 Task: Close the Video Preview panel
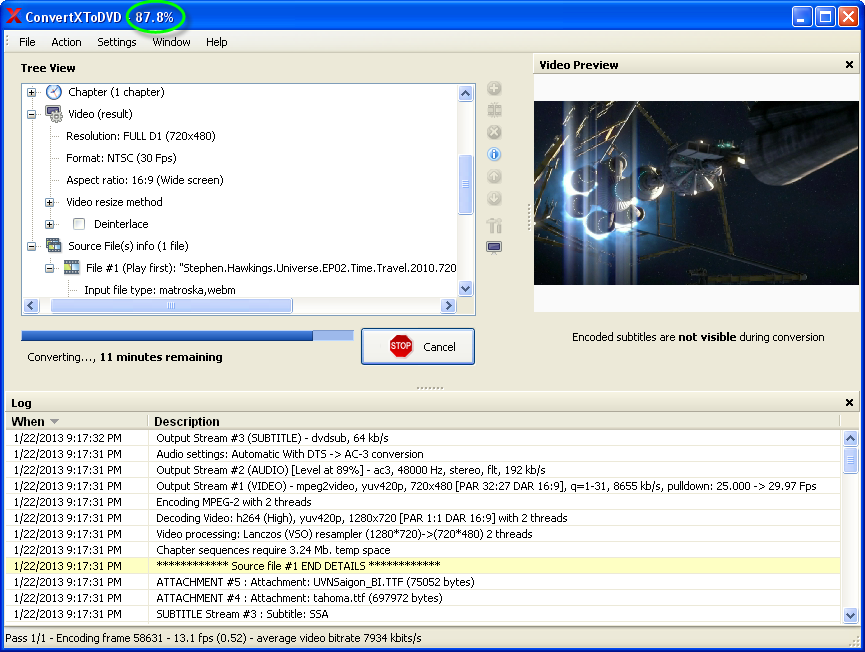point(849,65)
